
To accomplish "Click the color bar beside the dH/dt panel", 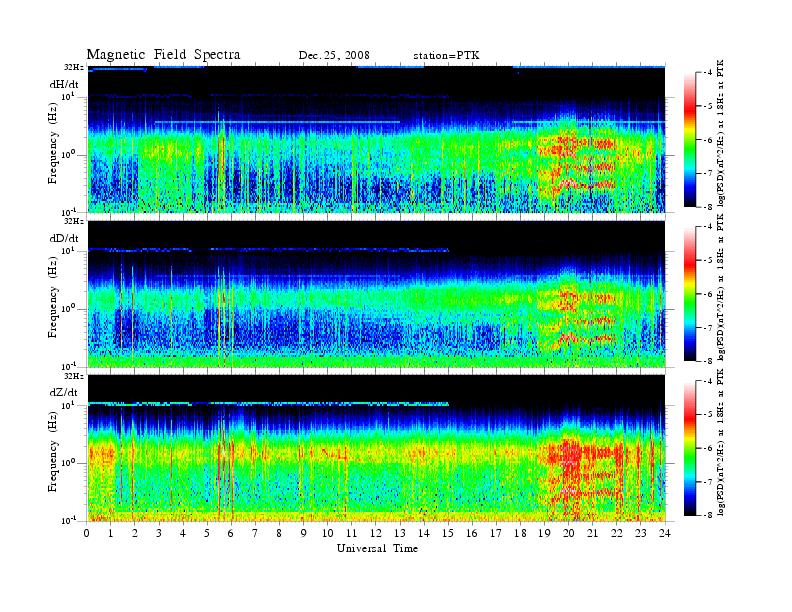I will pyautogui.click(x=690, y=139).
